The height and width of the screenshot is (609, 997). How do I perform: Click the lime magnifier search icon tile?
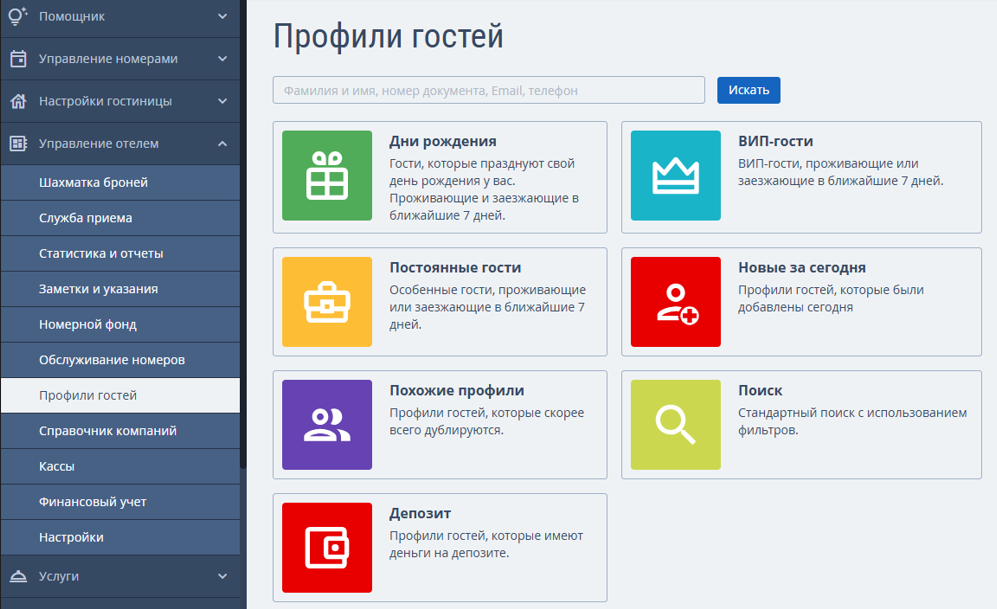pyautogui.click(x=675, y=425)
